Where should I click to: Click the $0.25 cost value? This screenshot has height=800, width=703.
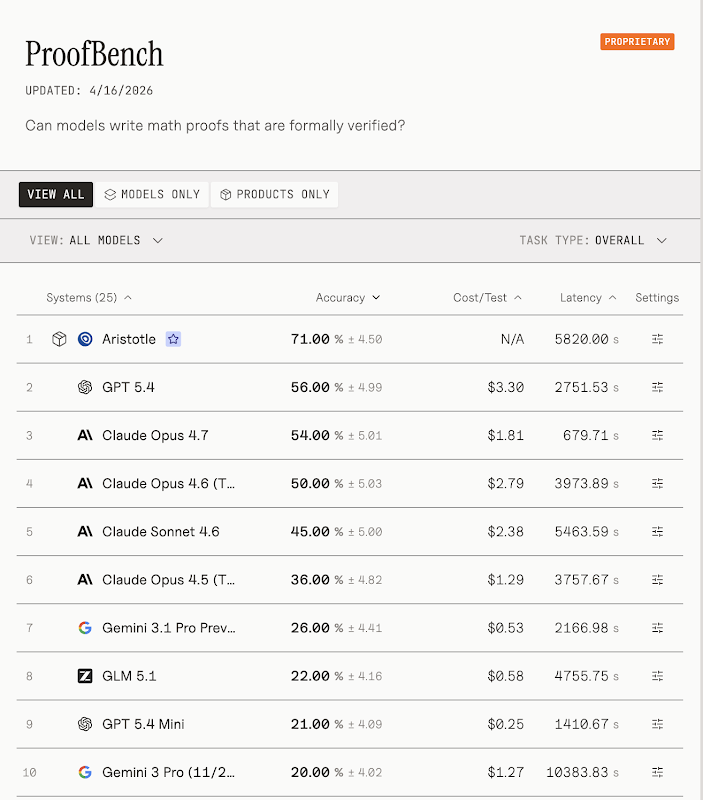tap(506, 724)
